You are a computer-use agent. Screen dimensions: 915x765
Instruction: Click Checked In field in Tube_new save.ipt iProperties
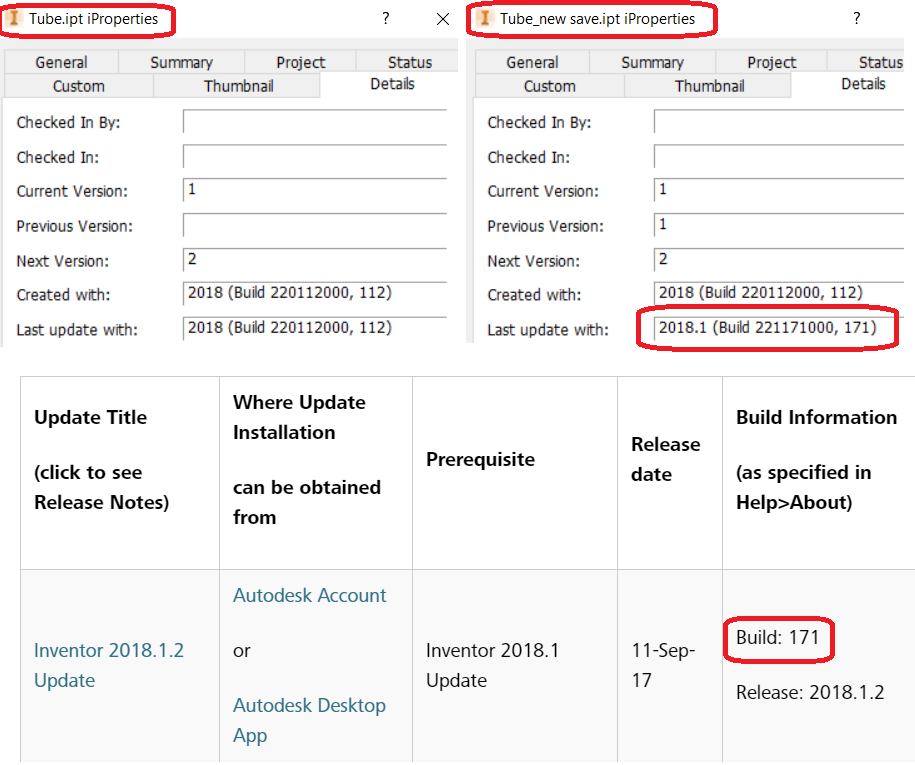coord(779,157)
